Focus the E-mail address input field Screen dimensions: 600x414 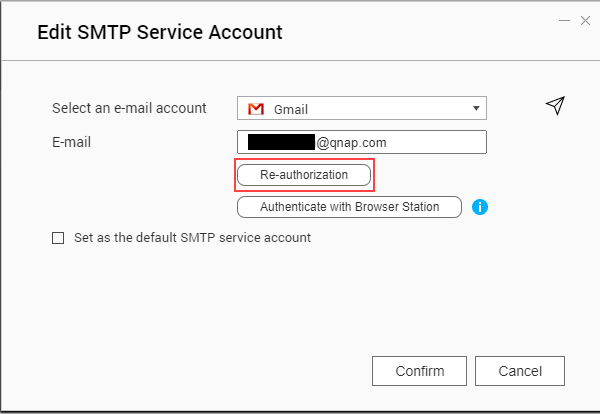click(x=430, y=142)
